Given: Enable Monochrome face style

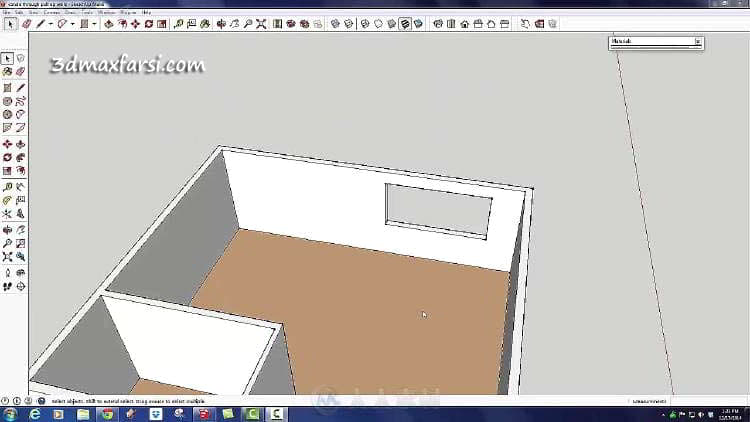Looking at the screenshot, I should click(x=418, y=23).
